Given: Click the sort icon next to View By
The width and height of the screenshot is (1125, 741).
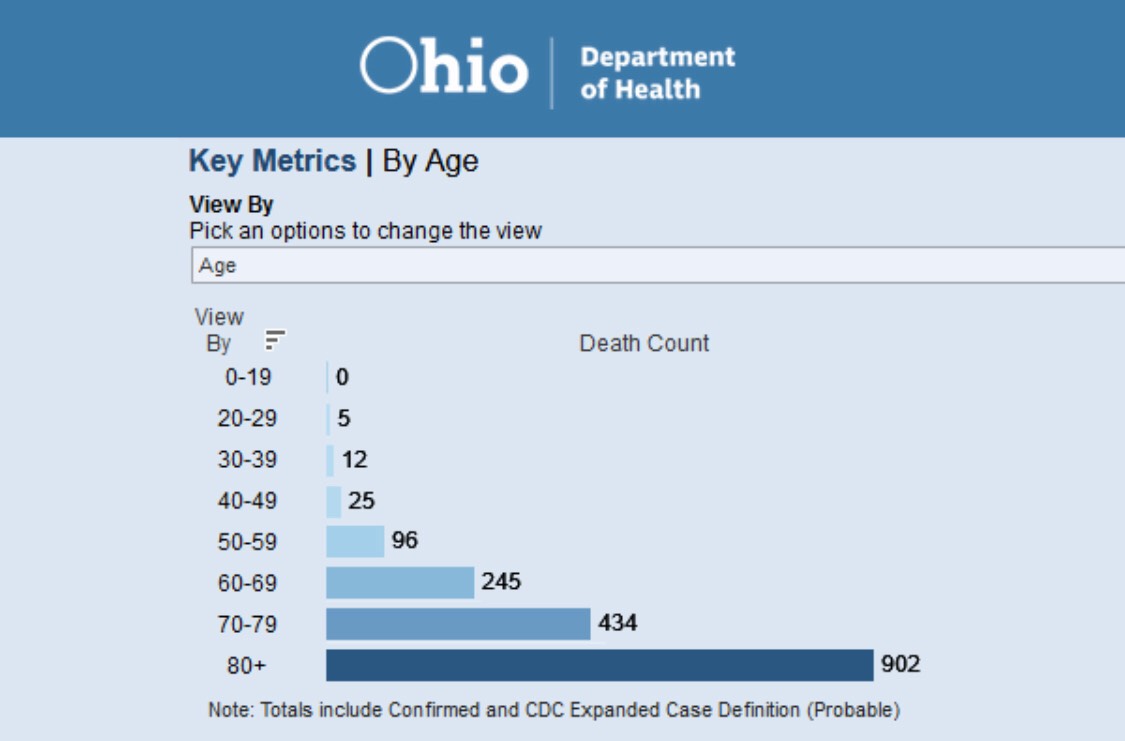Looking at the screenshot, I should coord(275,340).
